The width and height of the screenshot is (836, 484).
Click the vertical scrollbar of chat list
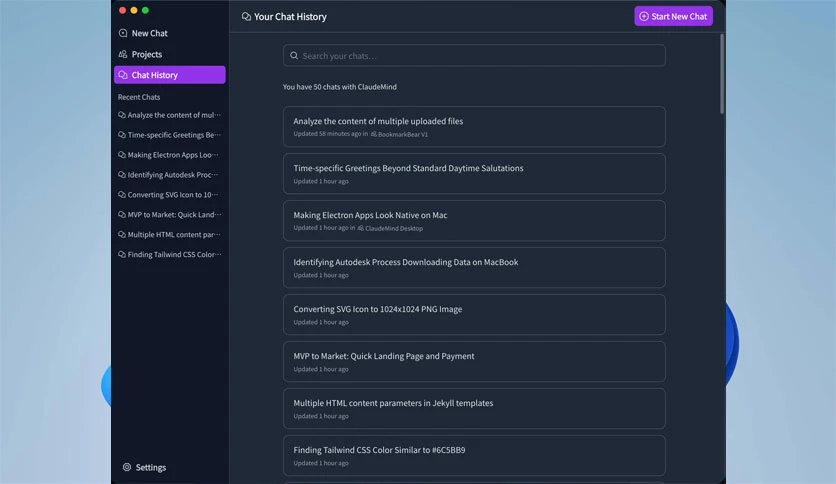tap(722, 74)
